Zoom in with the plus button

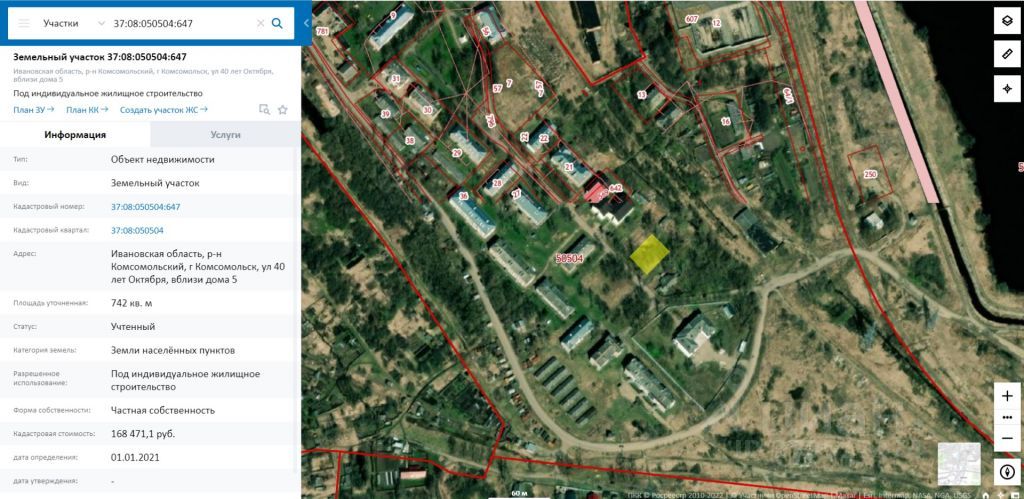coord(1007,396)
